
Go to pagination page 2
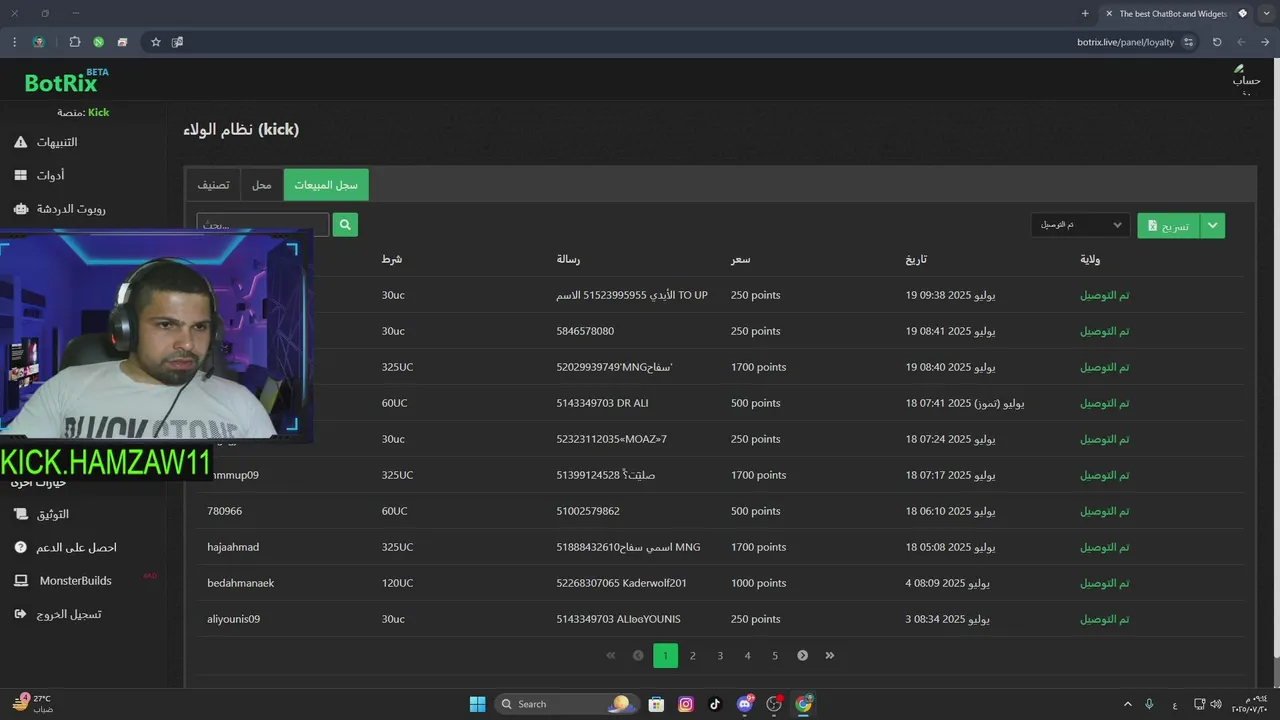692,655
